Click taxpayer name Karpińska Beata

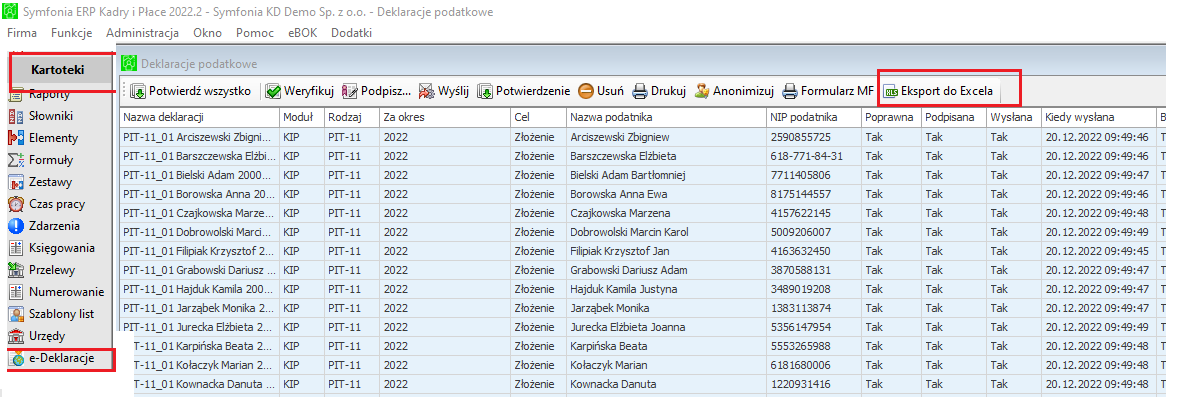[610, 346]
